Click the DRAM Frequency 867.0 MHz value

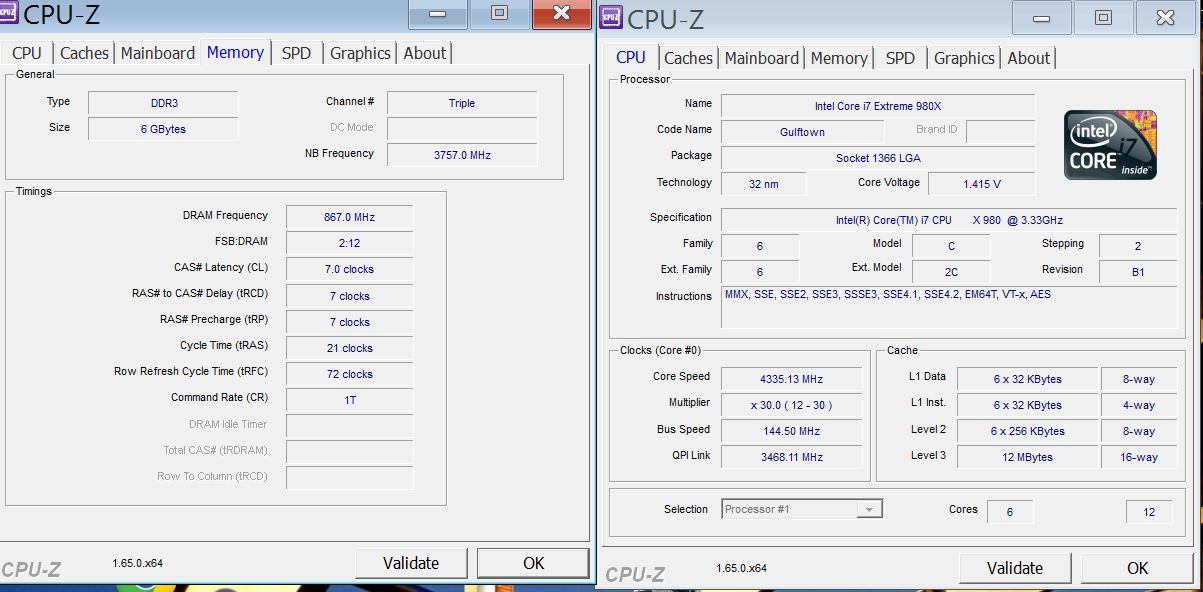point(349,217)
